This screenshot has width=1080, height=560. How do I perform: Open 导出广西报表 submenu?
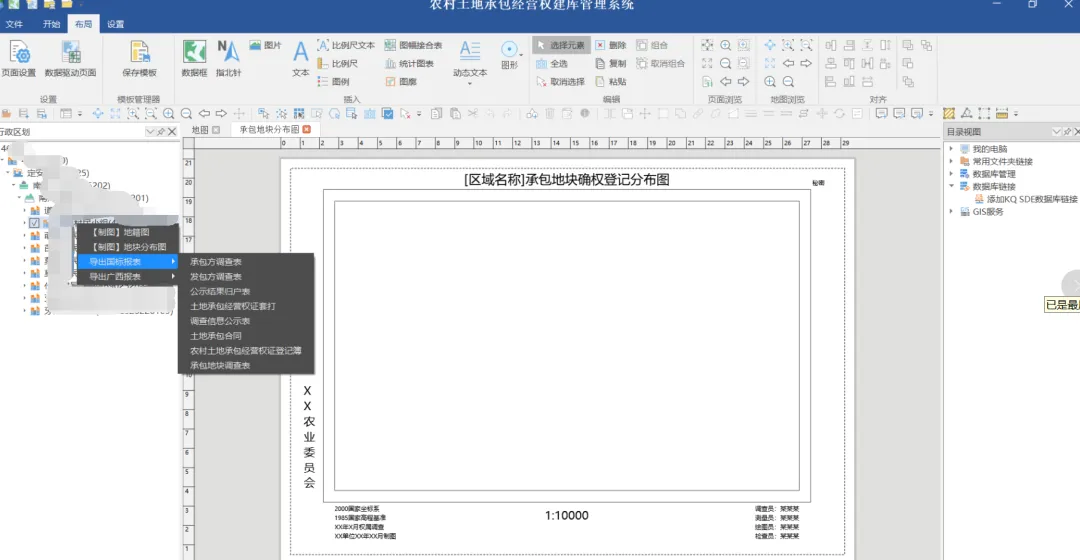(x=126, y=276)
